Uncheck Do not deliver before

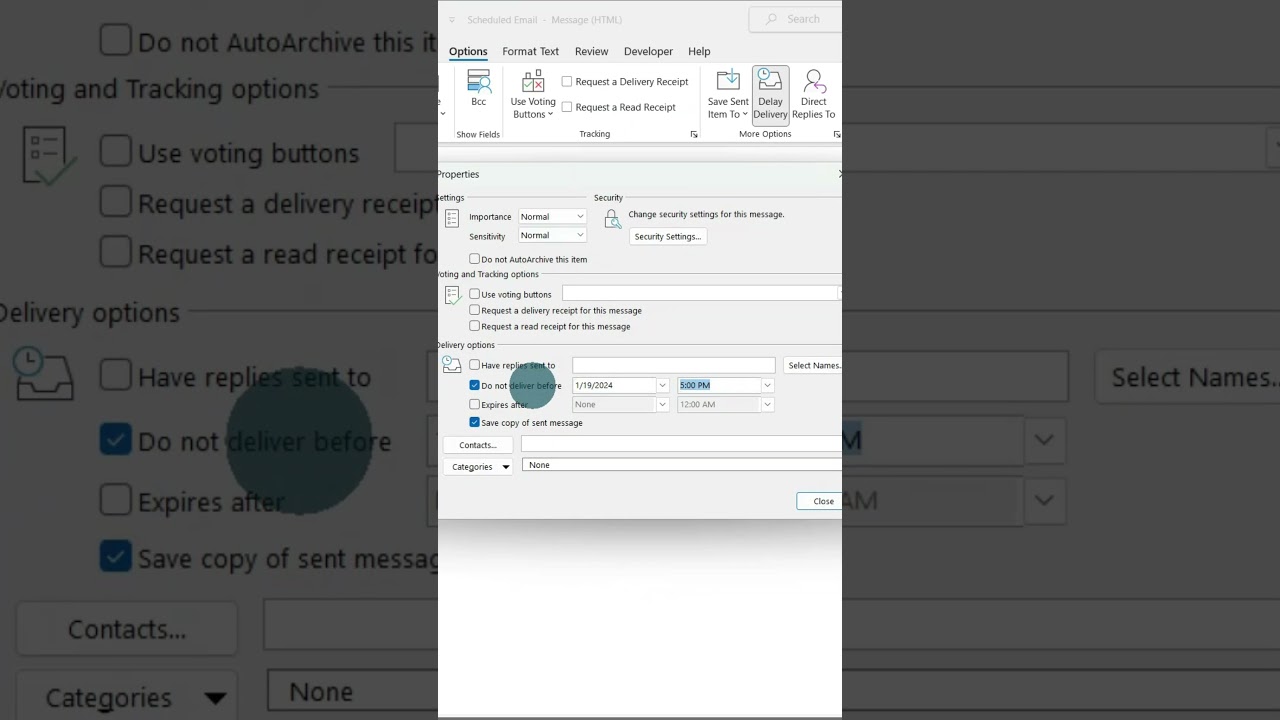pos(475,385)
